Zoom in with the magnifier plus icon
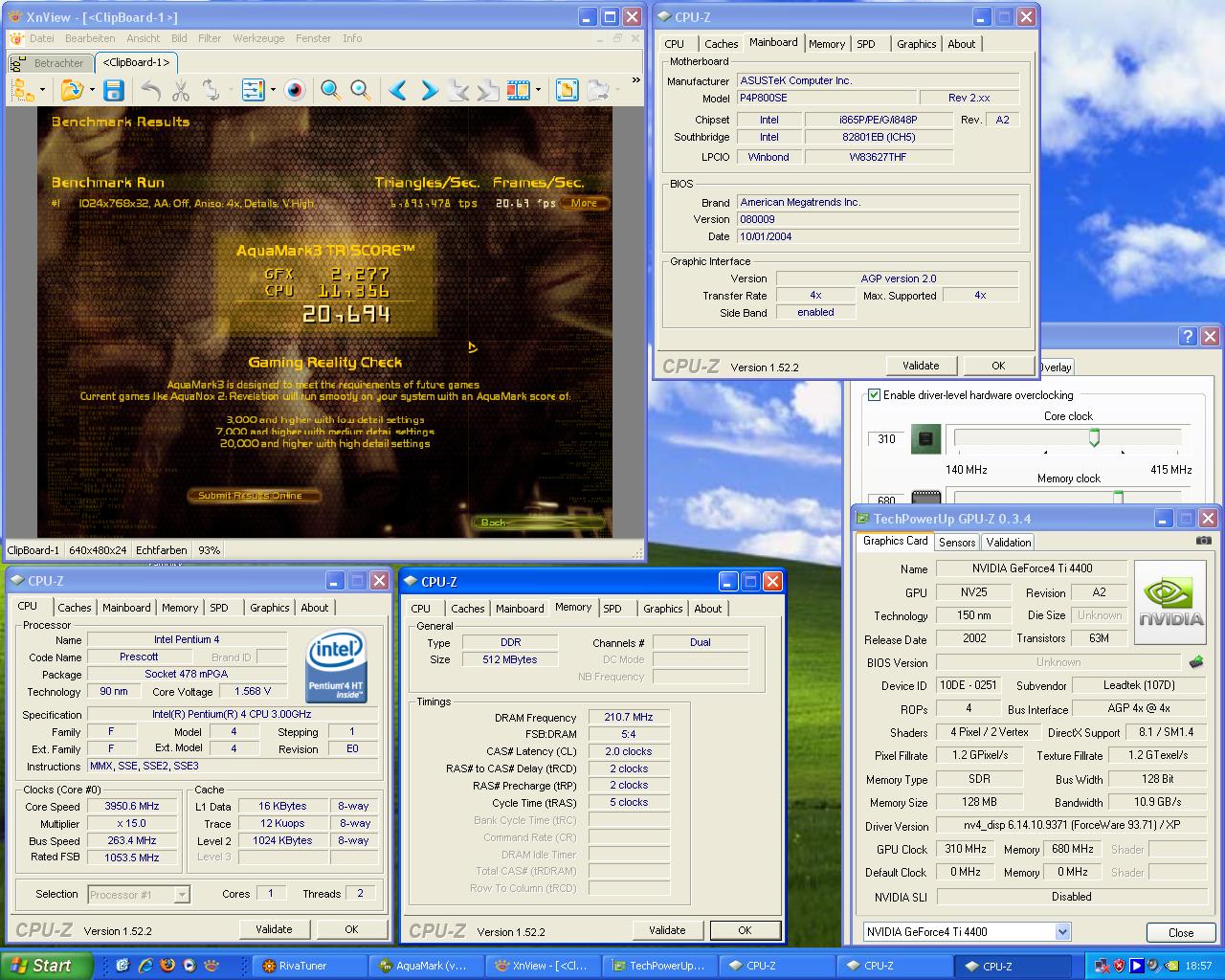This screenshot has height=980, width=1225. click(x=330, y=90)
